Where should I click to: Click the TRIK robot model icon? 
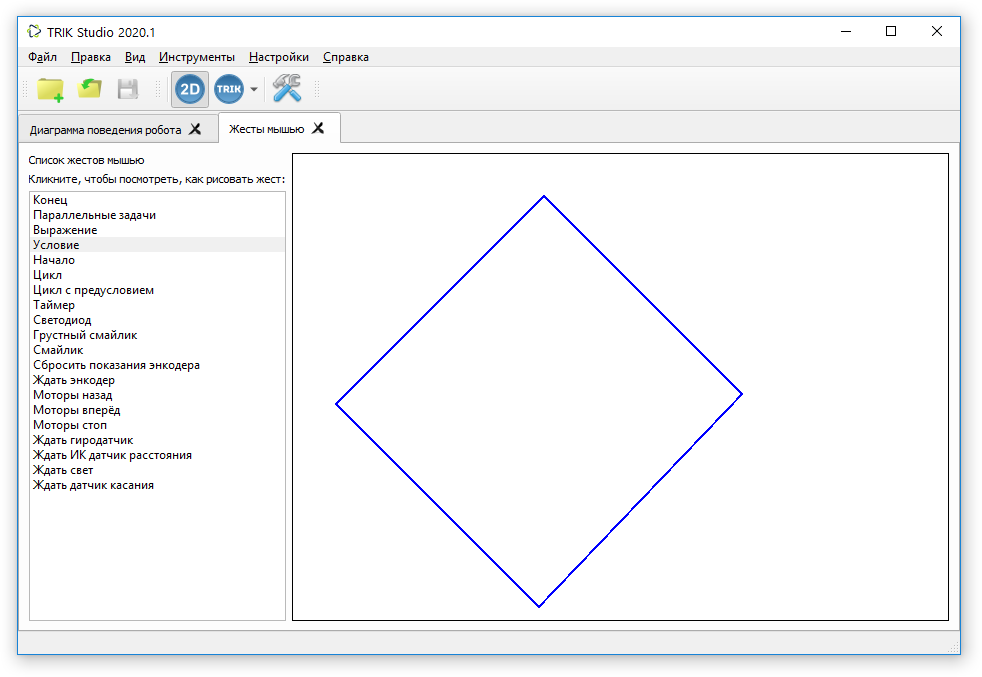click(229, 89)
